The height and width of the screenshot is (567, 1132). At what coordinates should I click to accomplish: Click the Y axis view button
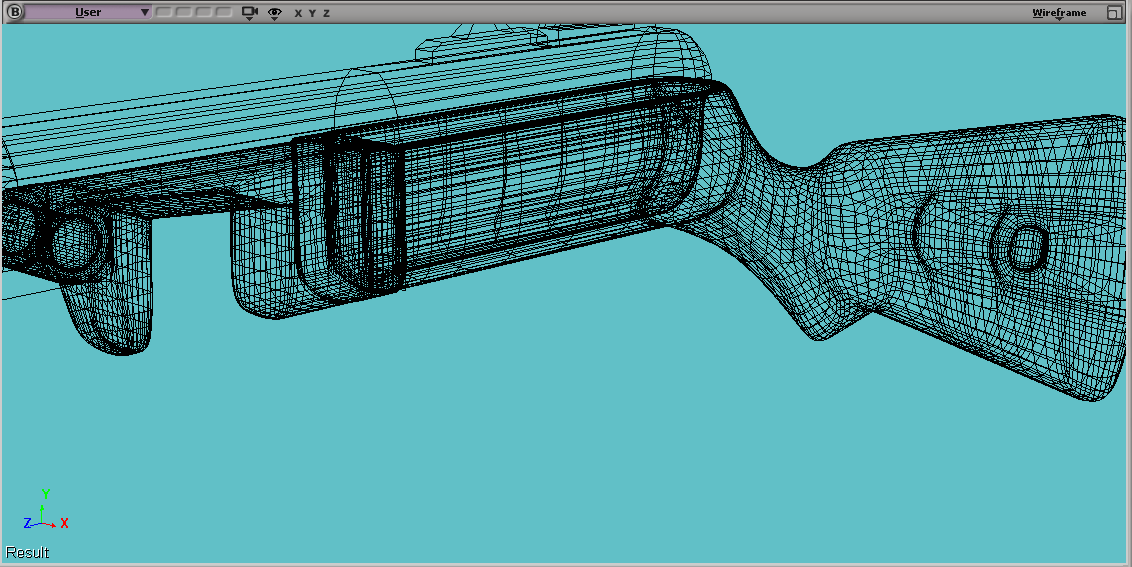pos(312,13)
